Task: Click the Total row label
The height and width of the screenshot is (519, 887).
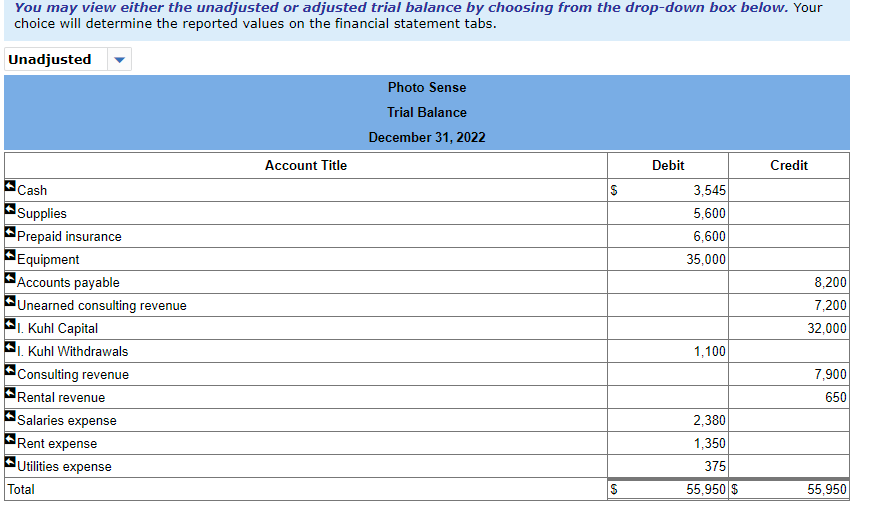Action: pyautogui.click(x=21, y=490)
